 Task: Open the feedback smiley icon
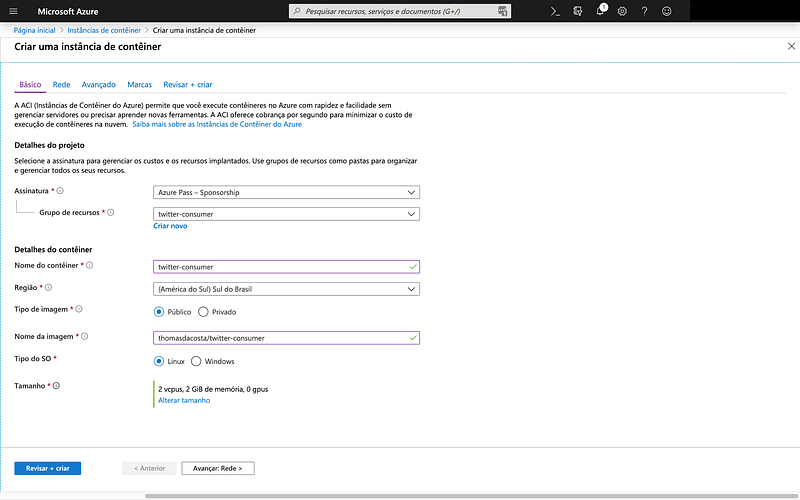(x=666, y=11)
